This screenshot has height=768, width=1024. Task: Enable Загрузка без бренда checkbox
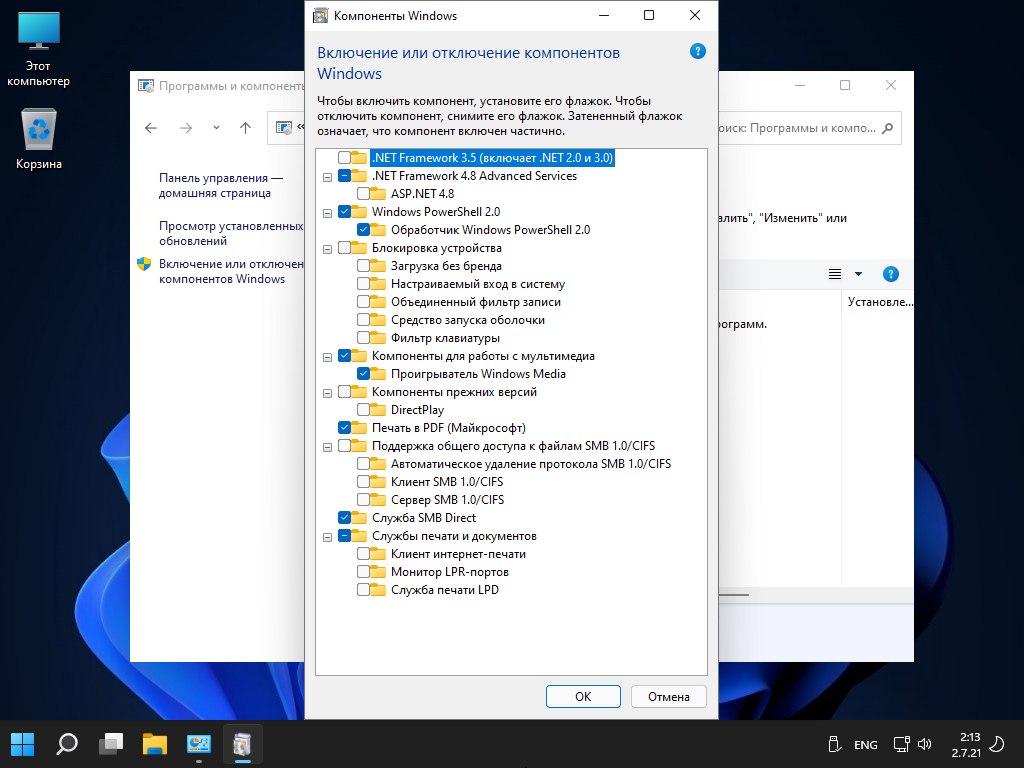pos(363,266)
